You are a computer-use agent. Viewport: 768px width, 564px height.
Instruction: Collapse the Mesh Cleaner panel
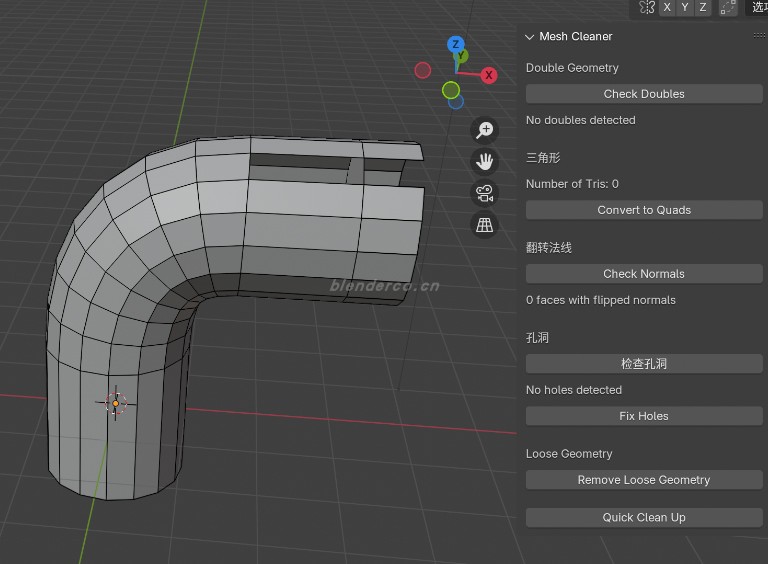529,37
